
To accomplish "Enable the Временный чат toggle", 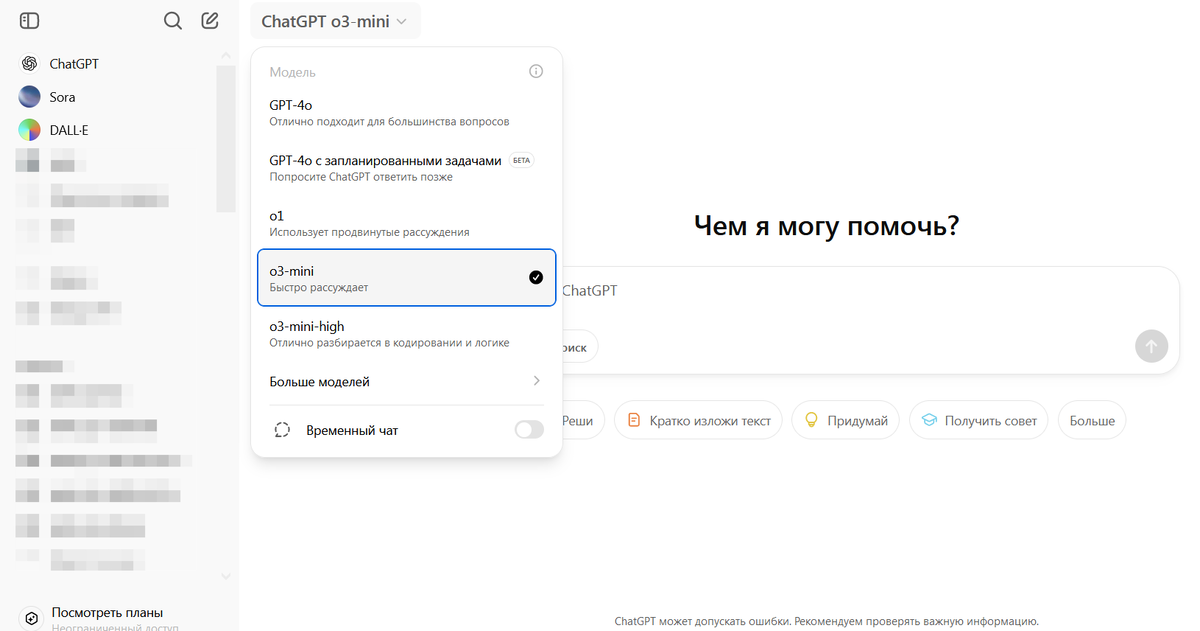I will tap(529, 429).
